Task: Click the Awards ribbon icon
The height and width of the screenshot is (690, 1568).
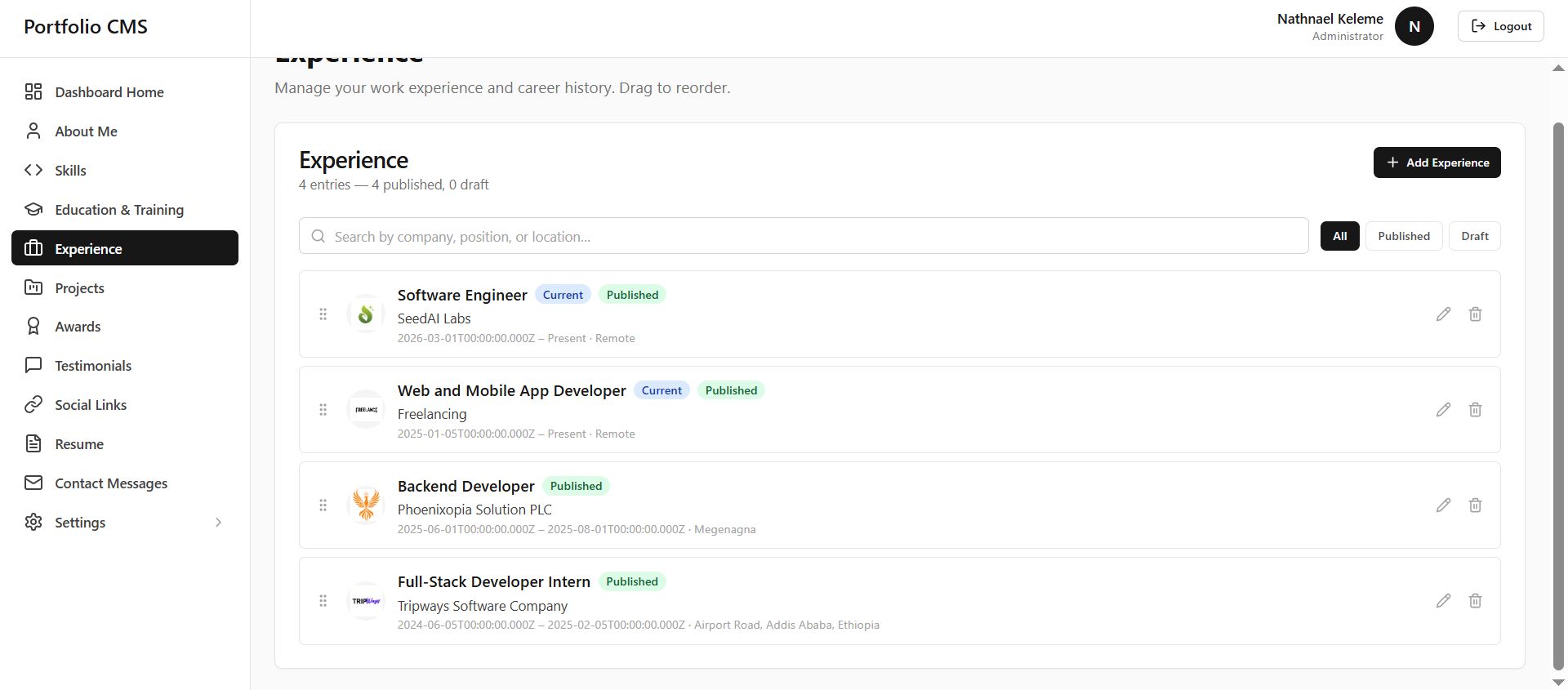Action: pyautogui.click(x=33, y=327)
